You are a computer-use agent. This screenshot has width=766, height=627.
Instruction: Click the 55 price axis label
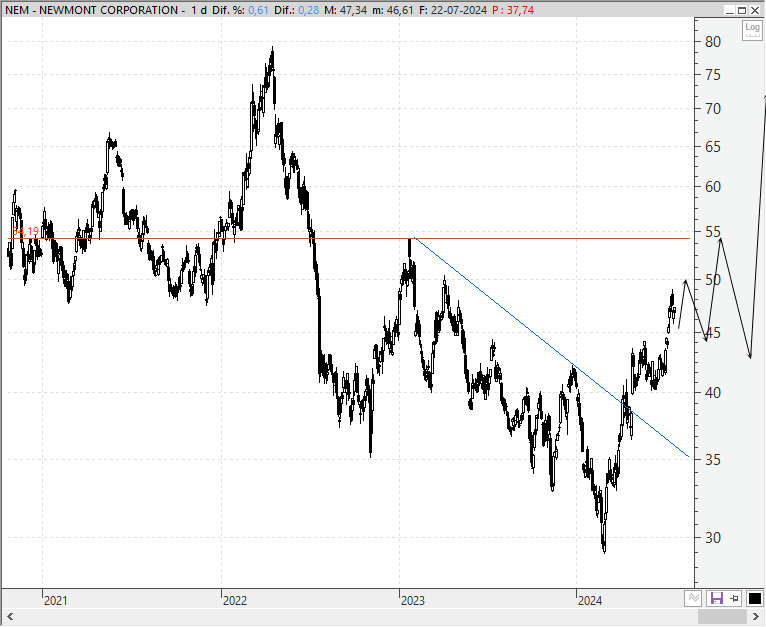[x=713, y=232]
